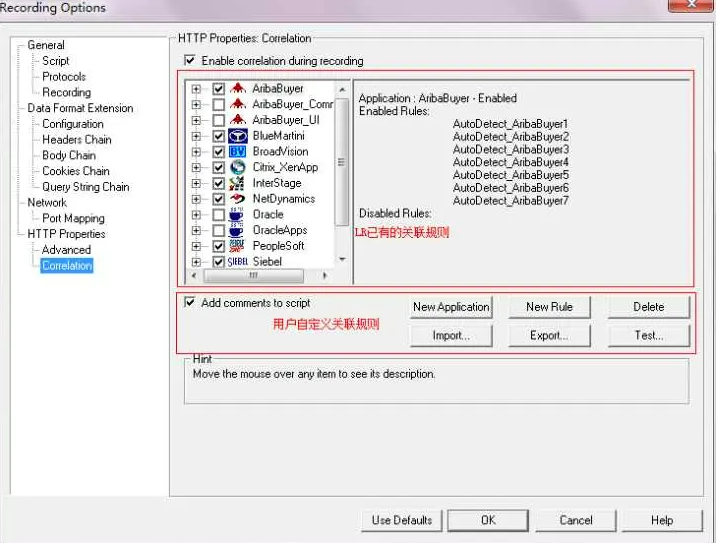Viewport: 716px width, 543px height.
Task: Click the NetDynamics icon
Action: point(237,199)
